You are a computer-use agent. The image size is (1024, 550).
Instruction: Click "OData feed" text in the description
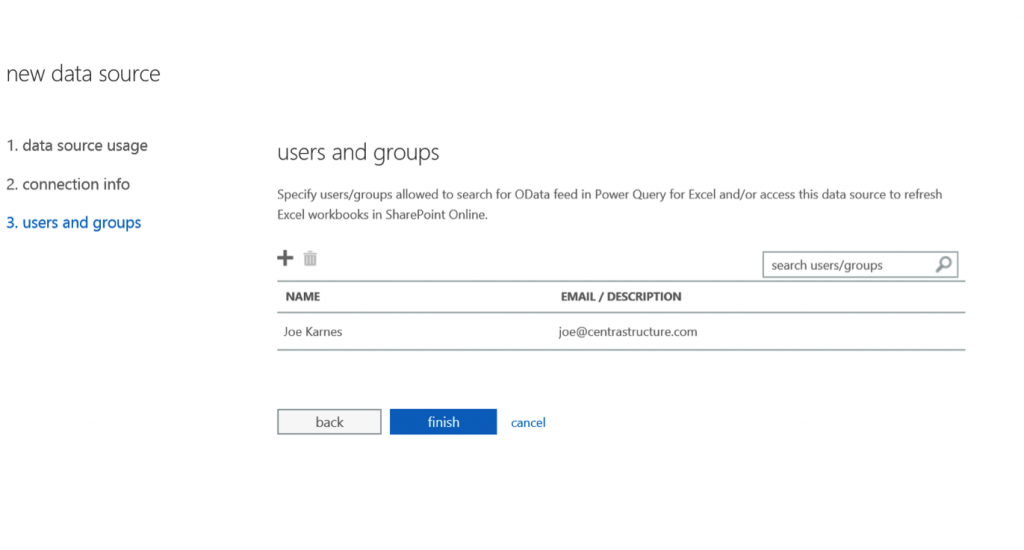click(537, 195)
